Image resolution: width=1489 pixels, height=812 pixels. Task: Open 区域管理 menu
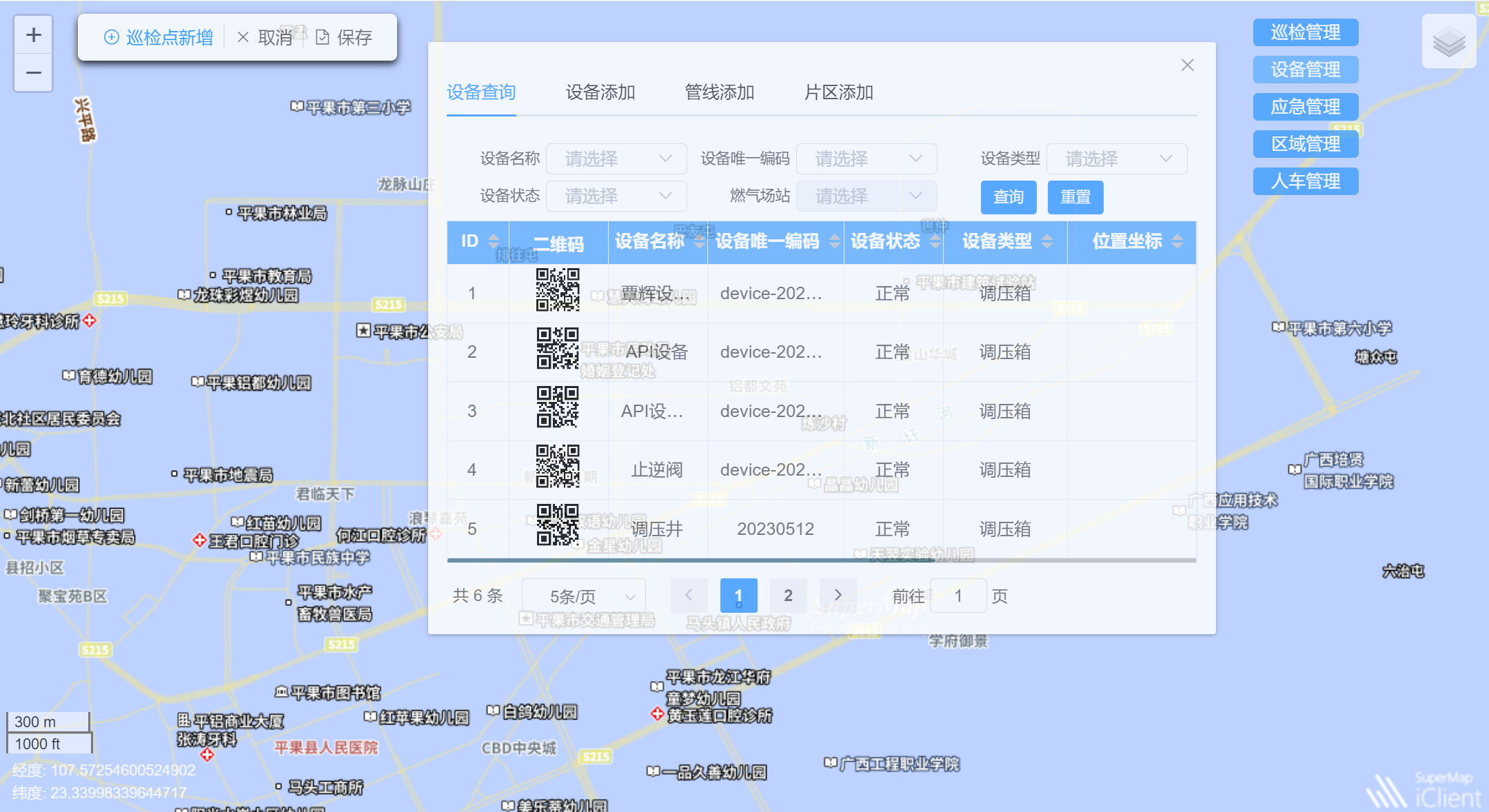[1306, 144]
